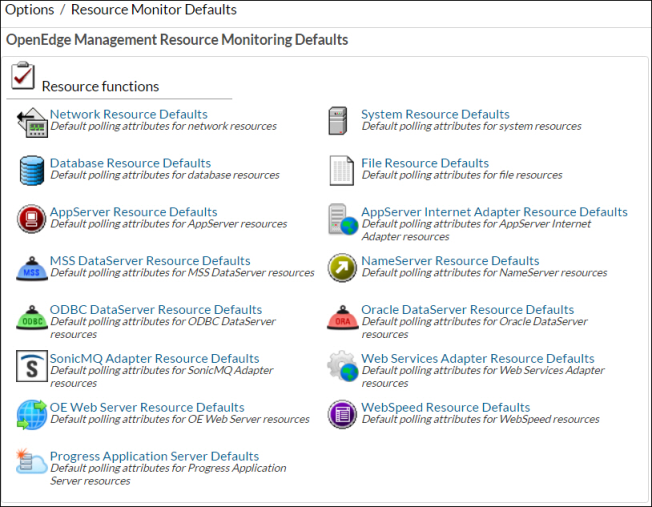Open Oracle DataServer Resource Defaults link
652x507 pixels.
467,309
